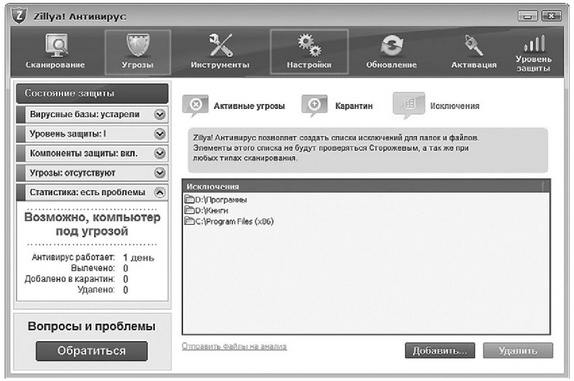Click the exclusions description info text
The height and width of the screenshot is (381, 574).
[x=336, y=148]
